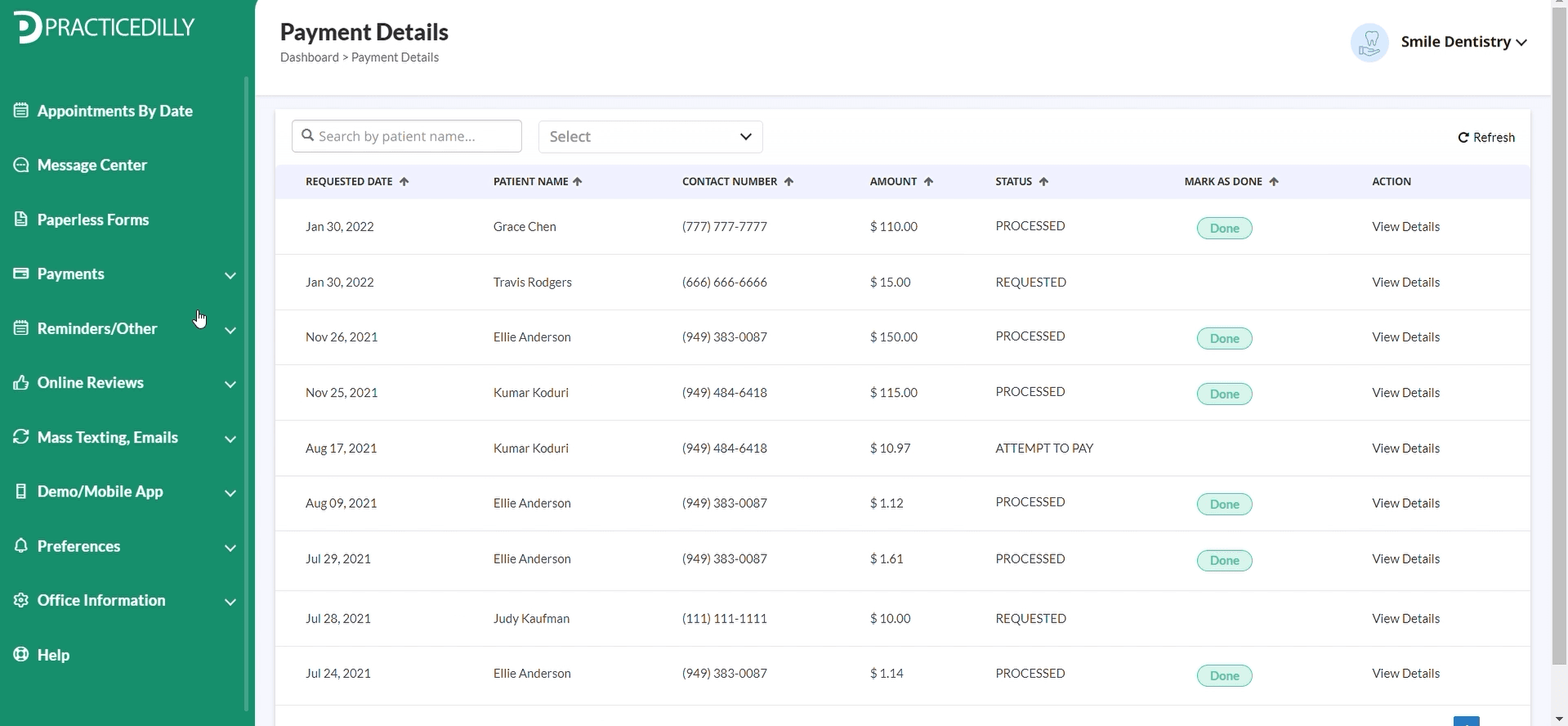The image size is (1568, 726).
Task: Click the Paperless Forms document icon
Action: [21, 219]
